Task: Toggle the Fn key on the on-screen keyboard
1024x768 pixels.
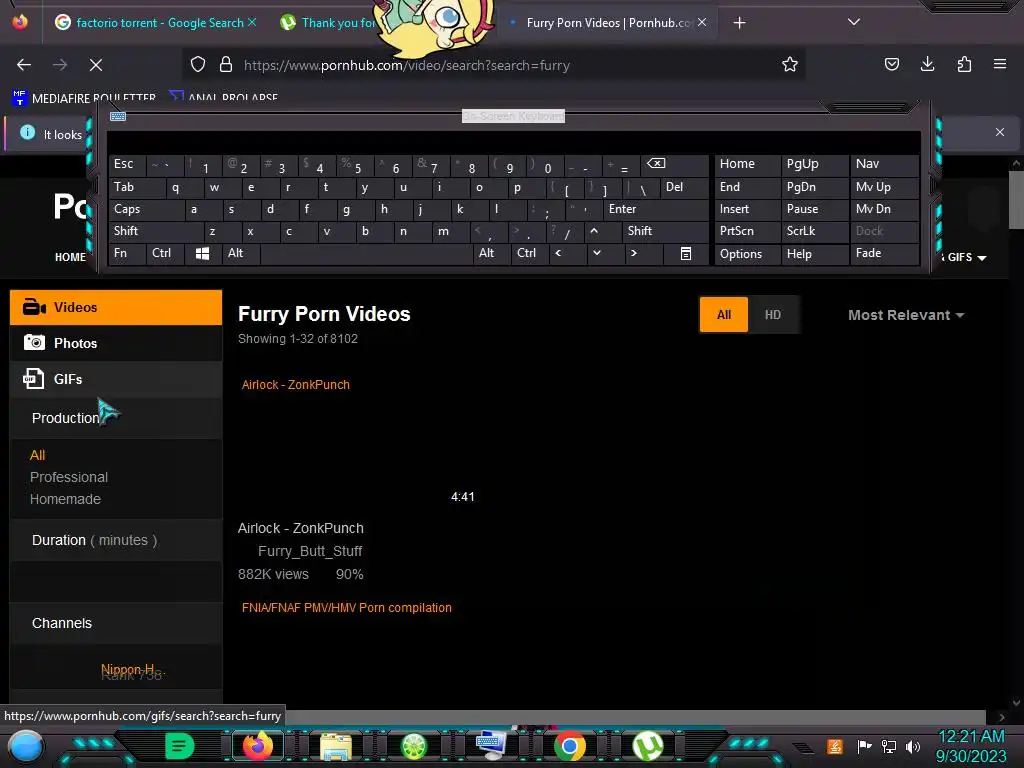Action: coord(127,253)
